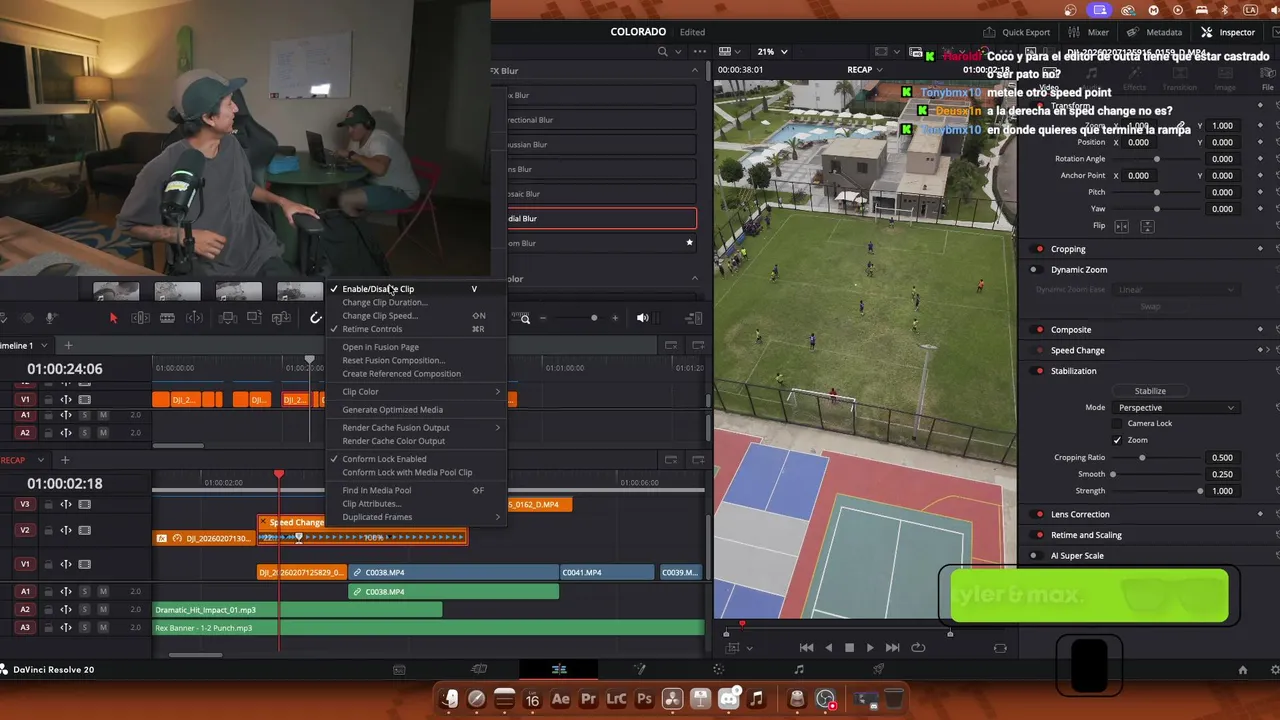Open Stabilization Mode Perspective dropdown

tap(1176, 408)
